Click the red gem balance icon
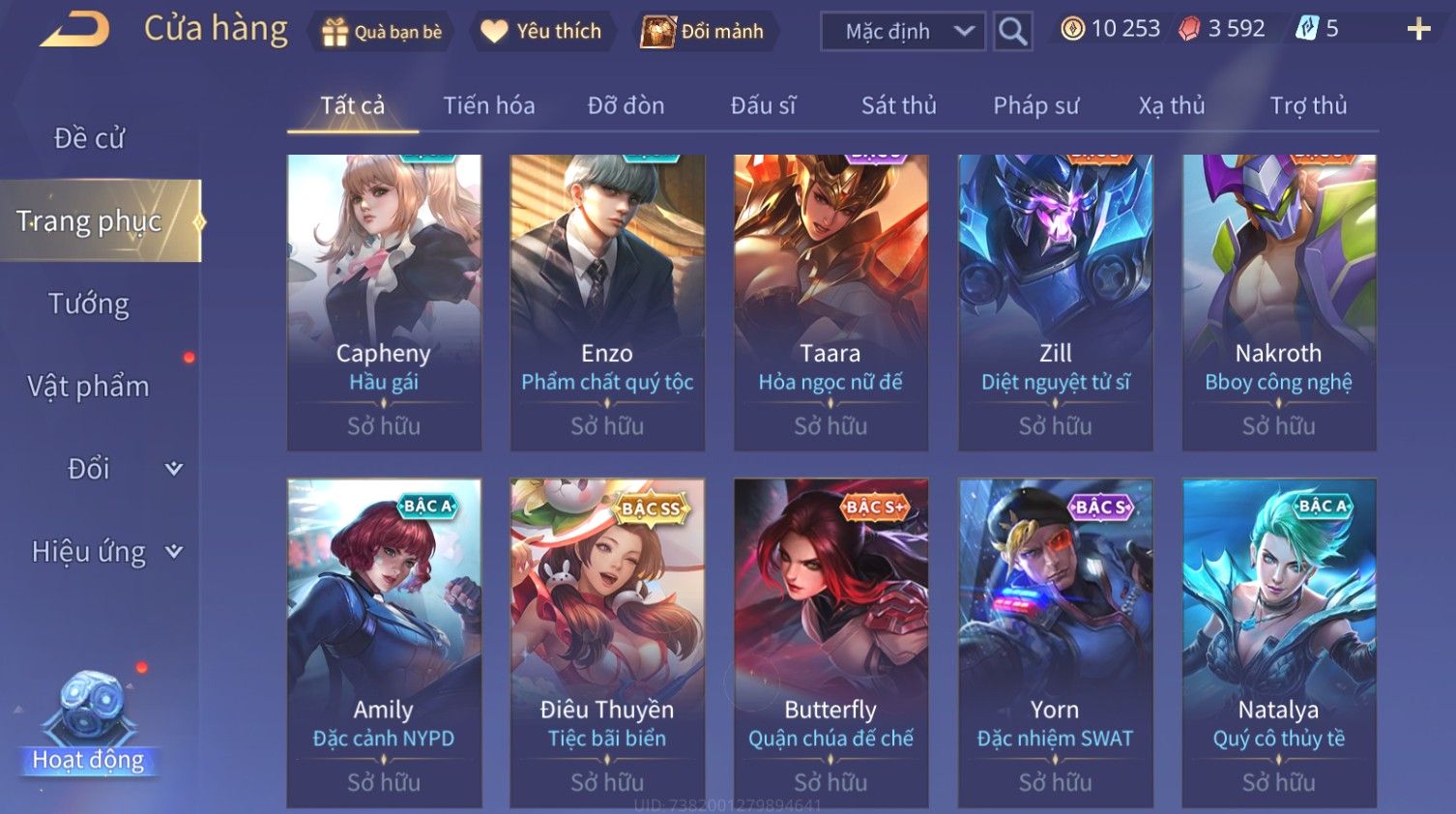Screen dimensions: 1456x814 1189,29
